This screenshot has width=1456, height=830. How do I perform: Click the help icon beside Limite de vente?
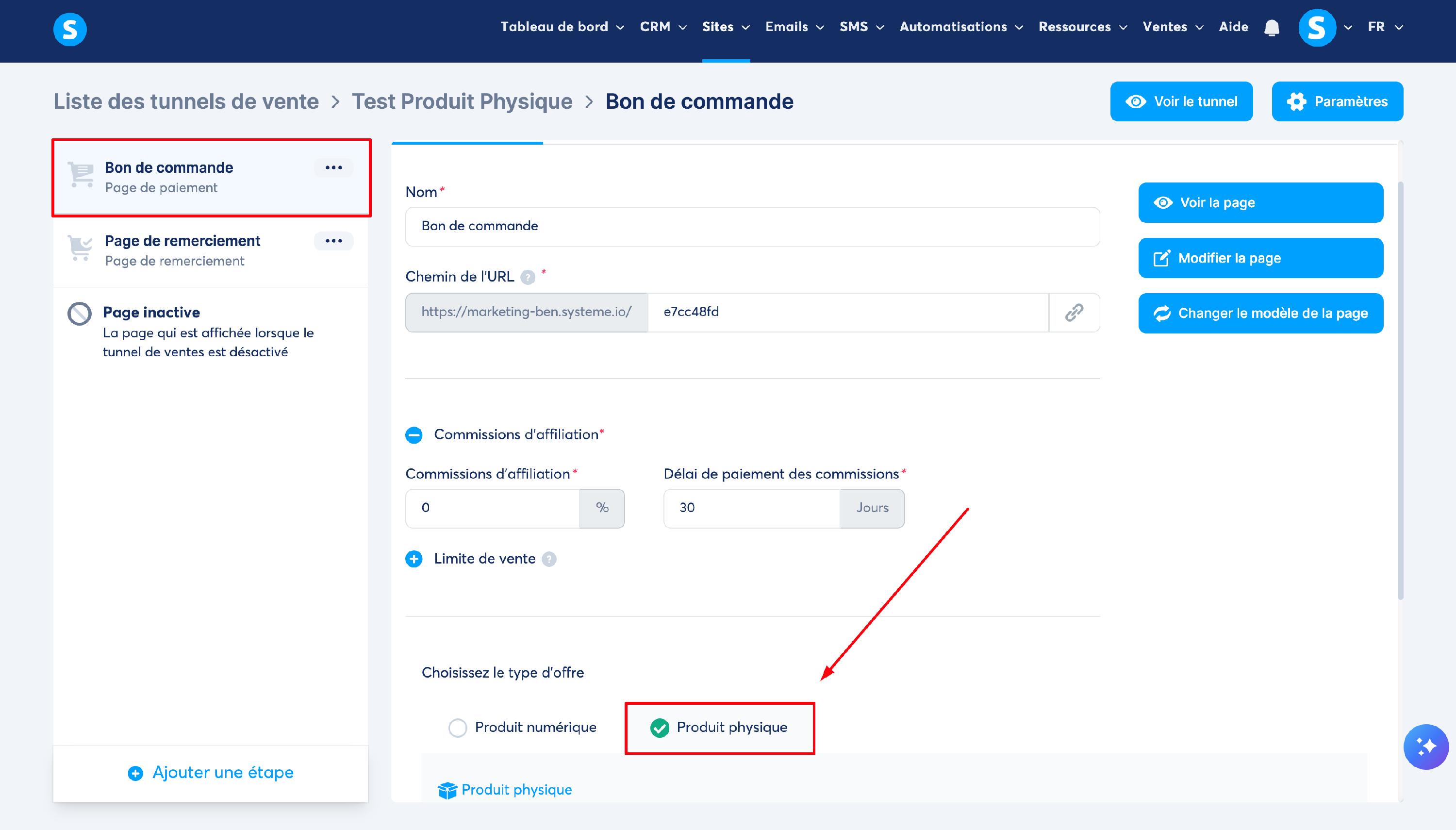pyautogui.click(x=549, y=559)
